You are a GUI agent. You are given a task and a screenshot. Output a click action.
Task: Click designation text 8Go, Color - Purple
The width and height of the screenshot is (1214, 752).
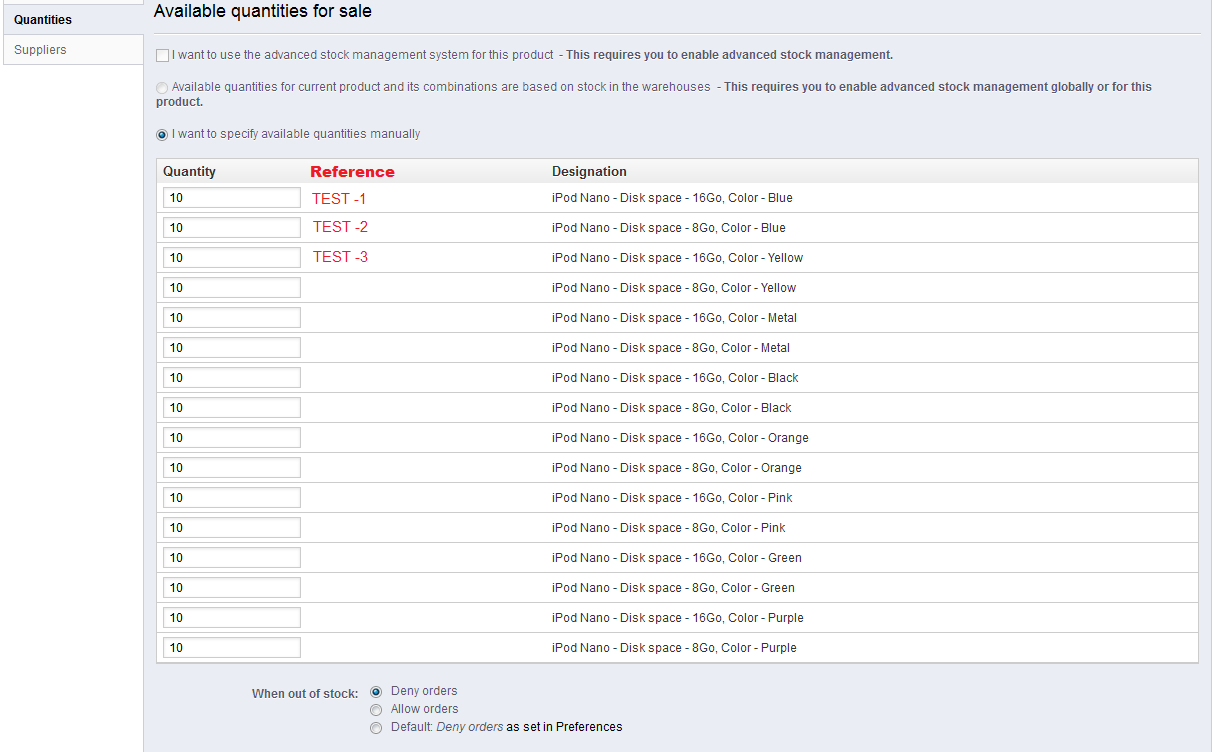coord(674,648)
